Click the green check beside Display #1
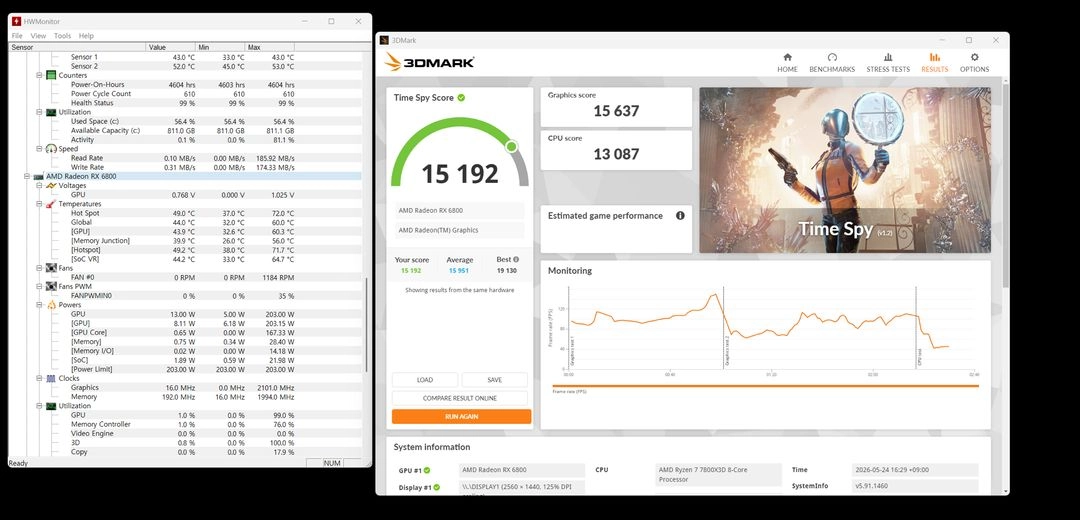The width and height of the screenshot is (1080, 520). [437, 488]
